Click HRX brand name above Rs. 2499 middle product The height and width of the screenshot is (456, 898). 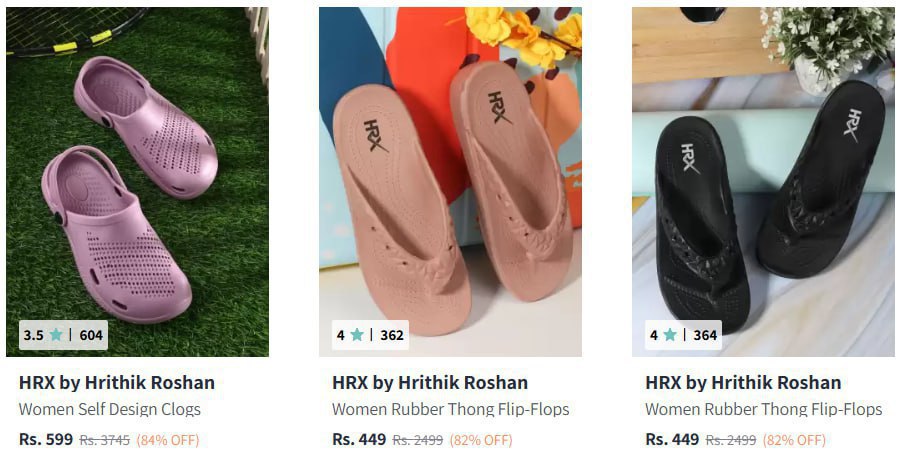coord(430,383)
